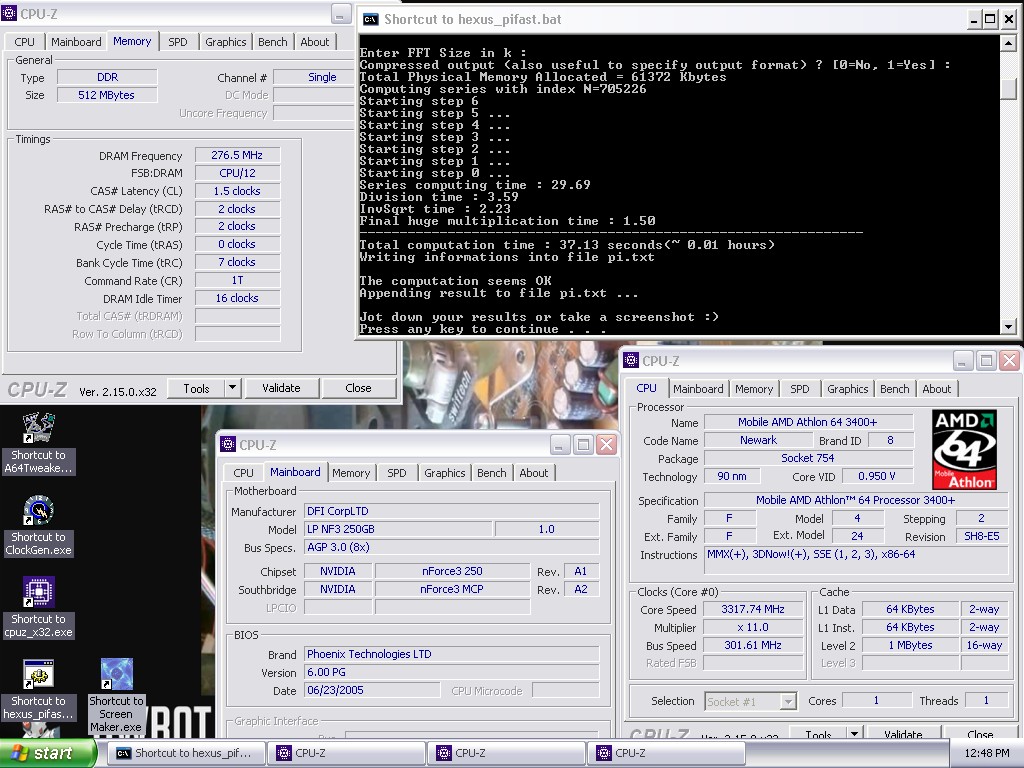Select the BIOS Date 06/23/2005 value

[372, 690]
